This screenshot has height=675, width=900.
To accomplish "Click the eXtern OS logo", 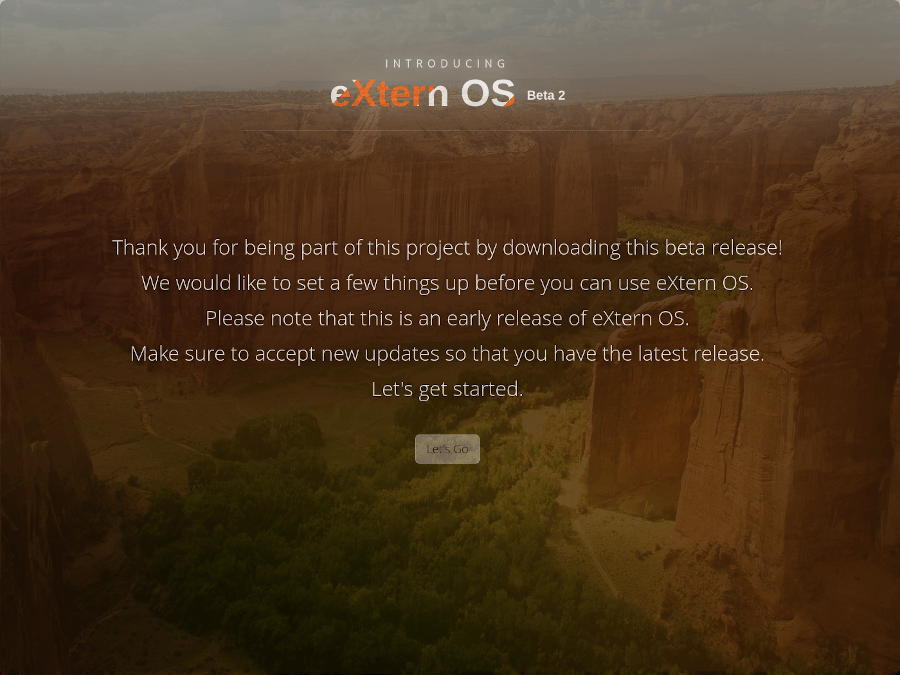I will (x=423, y=93).
